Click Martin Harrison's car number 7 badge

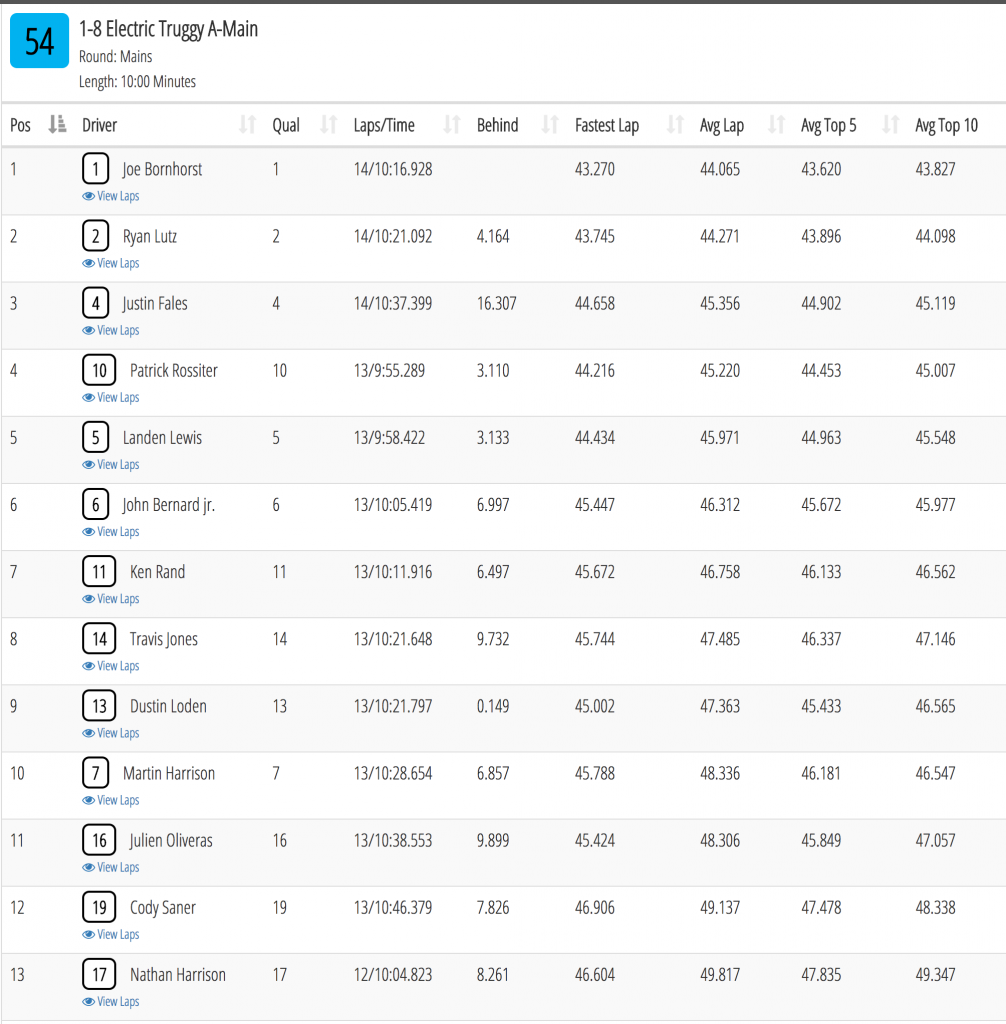[95, 773]
